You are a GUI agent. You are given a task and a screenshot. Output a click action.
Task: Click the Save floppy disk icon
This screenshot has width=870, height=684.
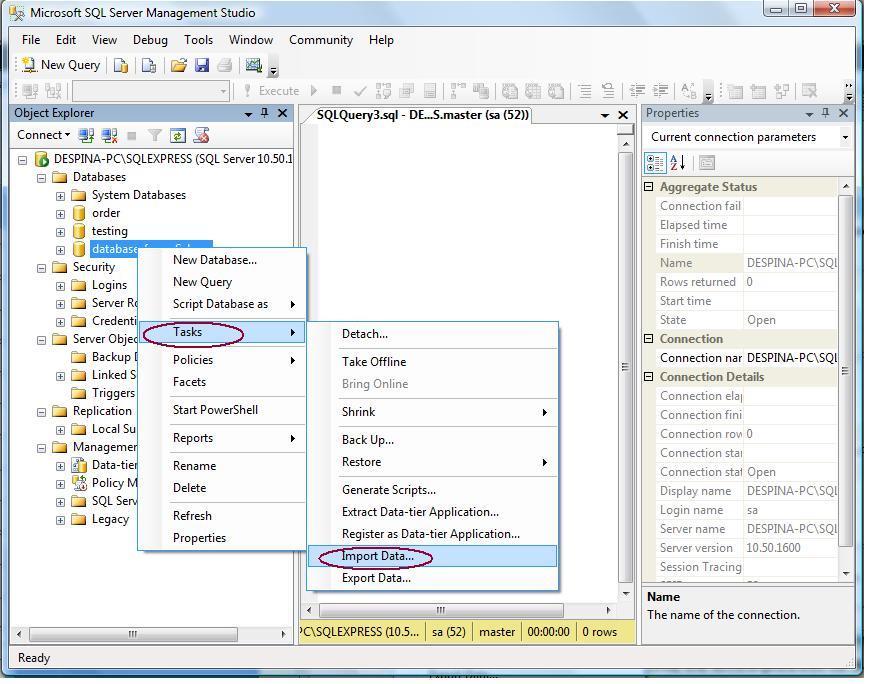click(x=202, y=65)
